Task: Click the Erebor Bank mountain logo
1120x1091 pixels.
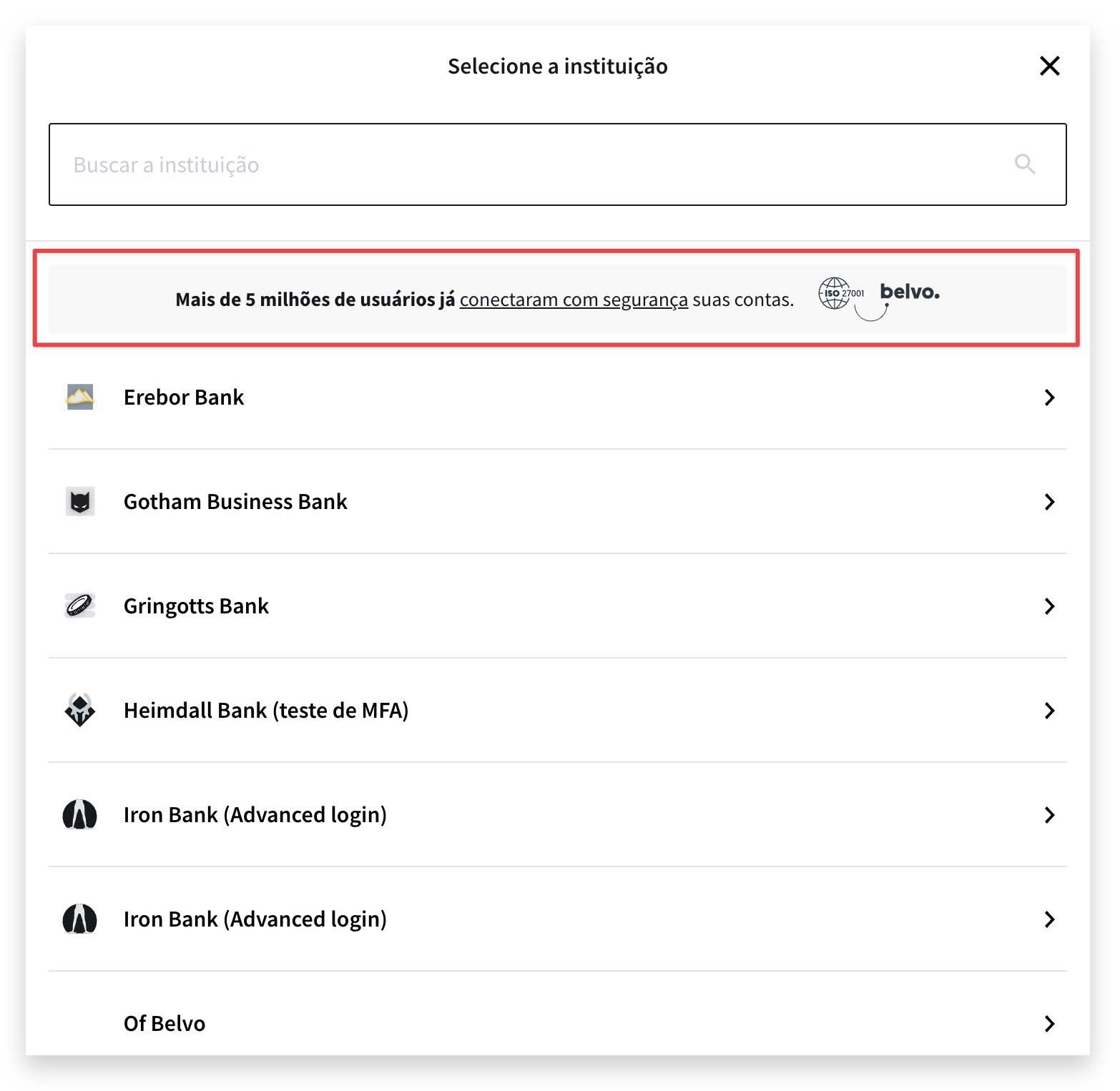Action: click(80, 397)
